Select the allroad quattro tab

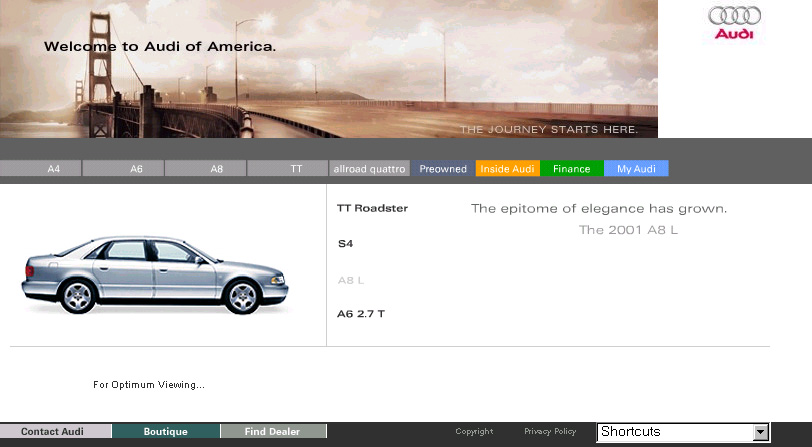click(x=369, y=168)
